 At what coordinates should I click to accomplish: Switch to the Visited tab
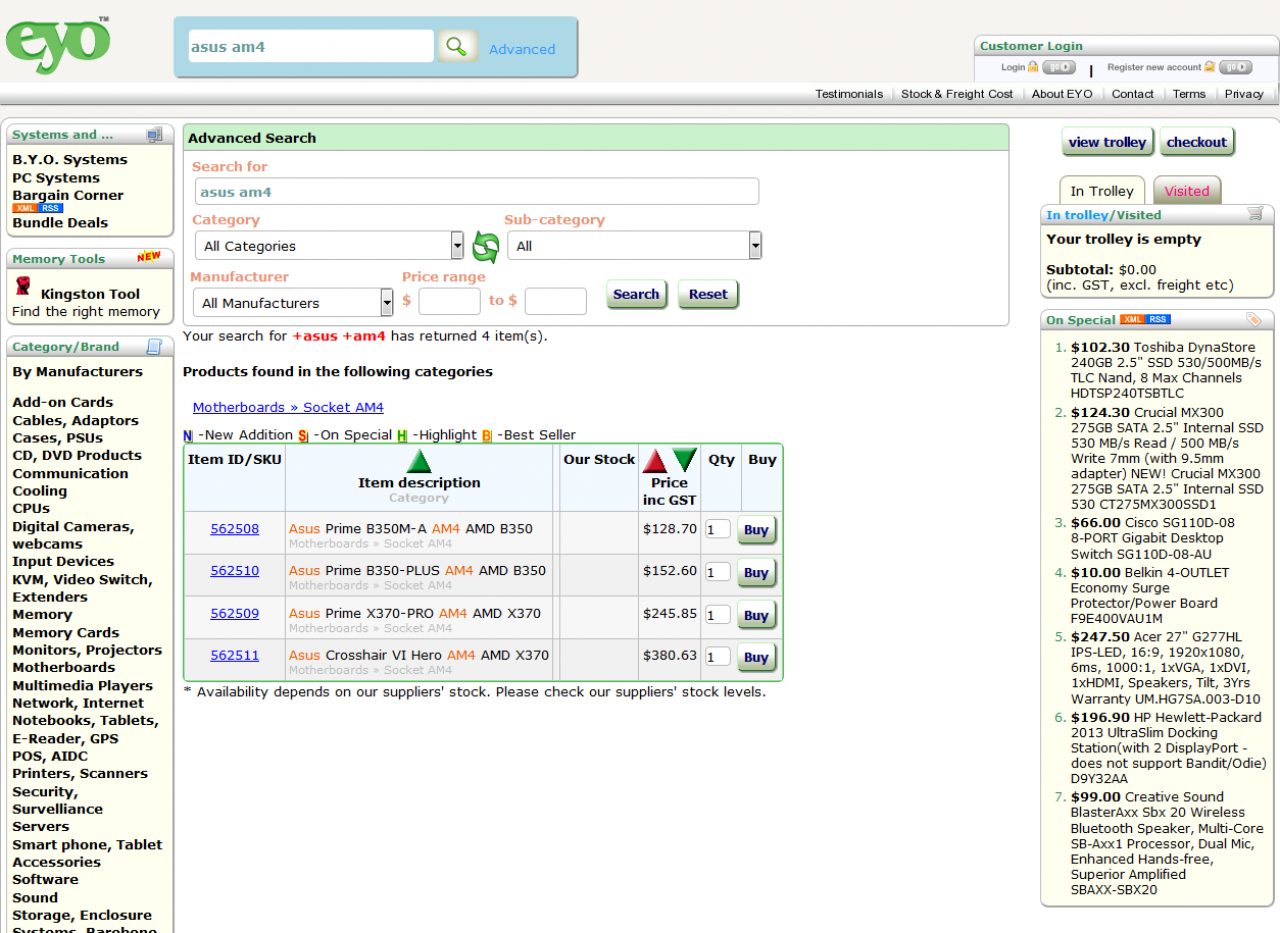[x=1187, y=191]
